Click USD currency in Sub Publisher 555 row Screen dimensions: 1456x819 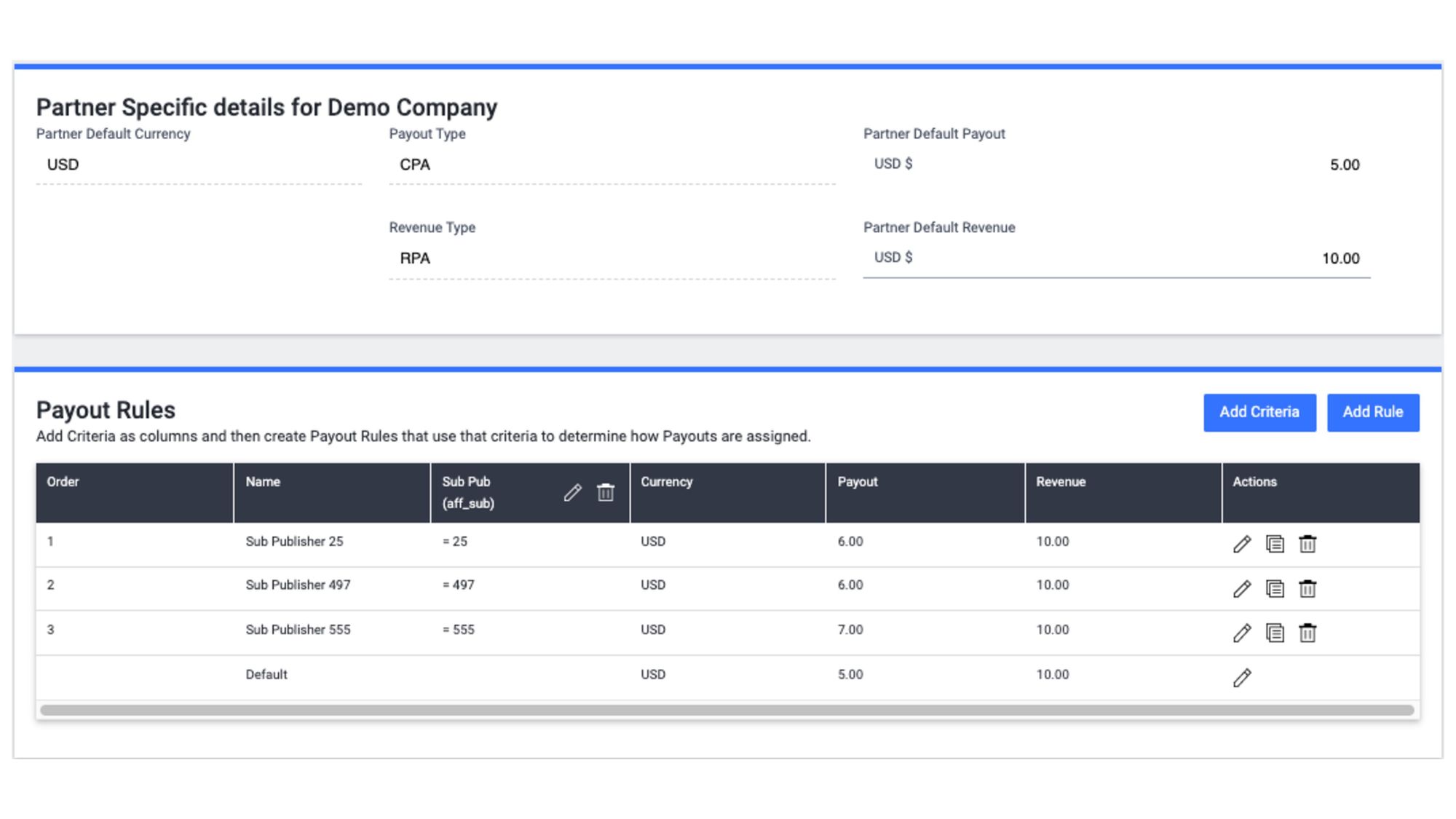[x=653, y=630]
